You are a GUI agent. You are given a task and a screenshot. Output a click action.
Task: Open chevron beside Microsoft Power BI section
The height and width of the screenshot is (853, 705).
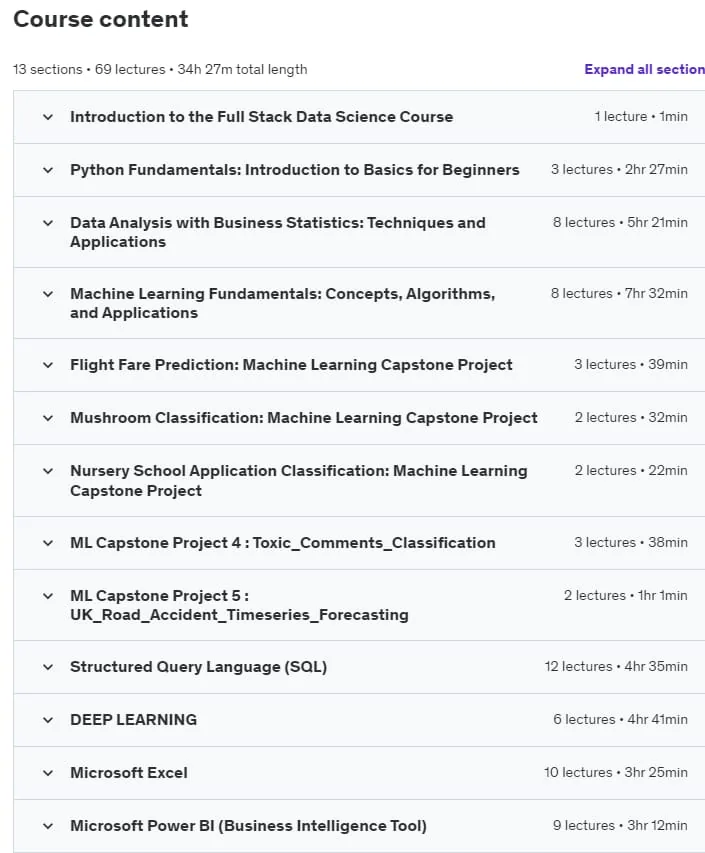pyautogui.click(x=48, y=826)
